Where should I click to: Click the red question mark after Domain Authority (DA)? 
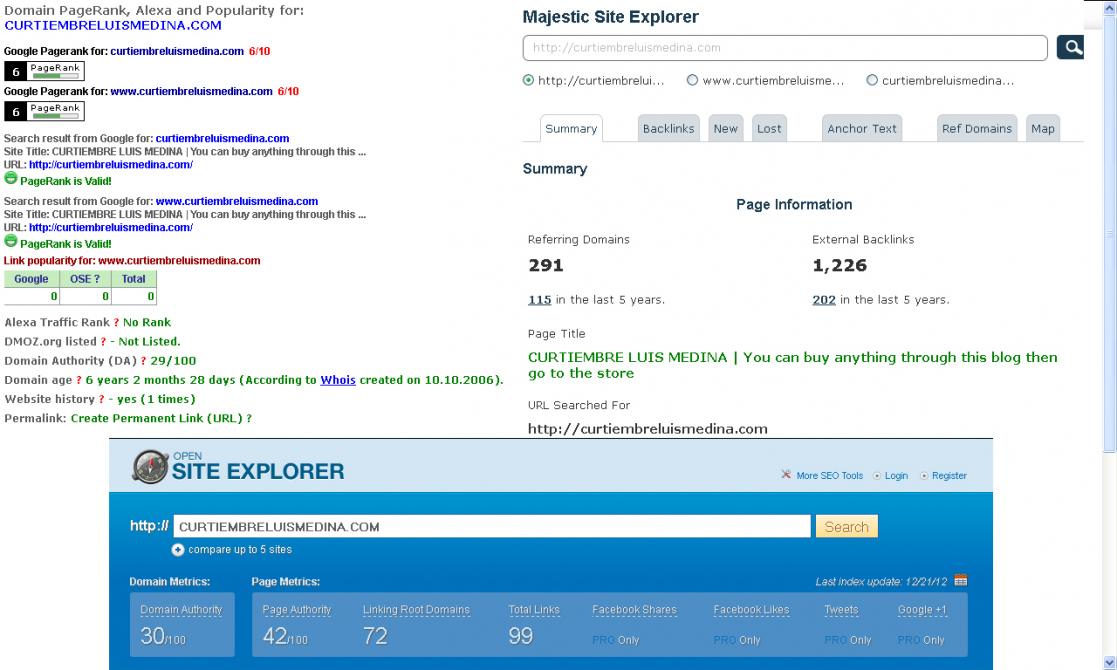143,361
